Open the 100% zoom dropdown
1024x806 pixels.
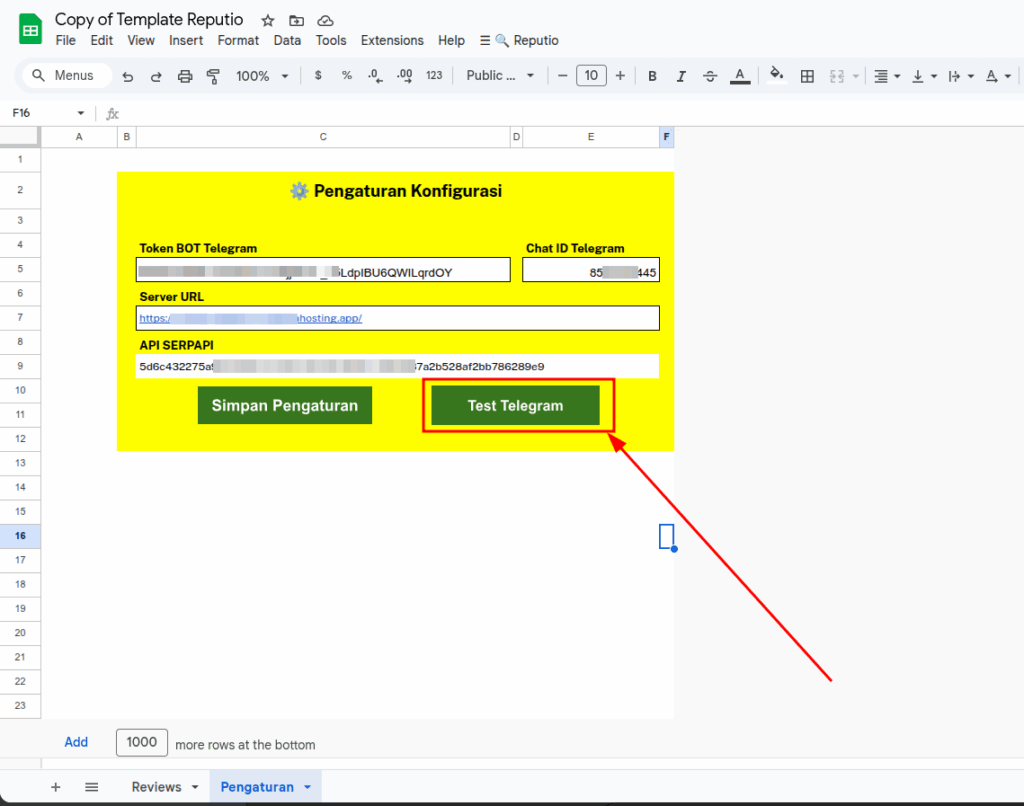(x=262, y=76)
